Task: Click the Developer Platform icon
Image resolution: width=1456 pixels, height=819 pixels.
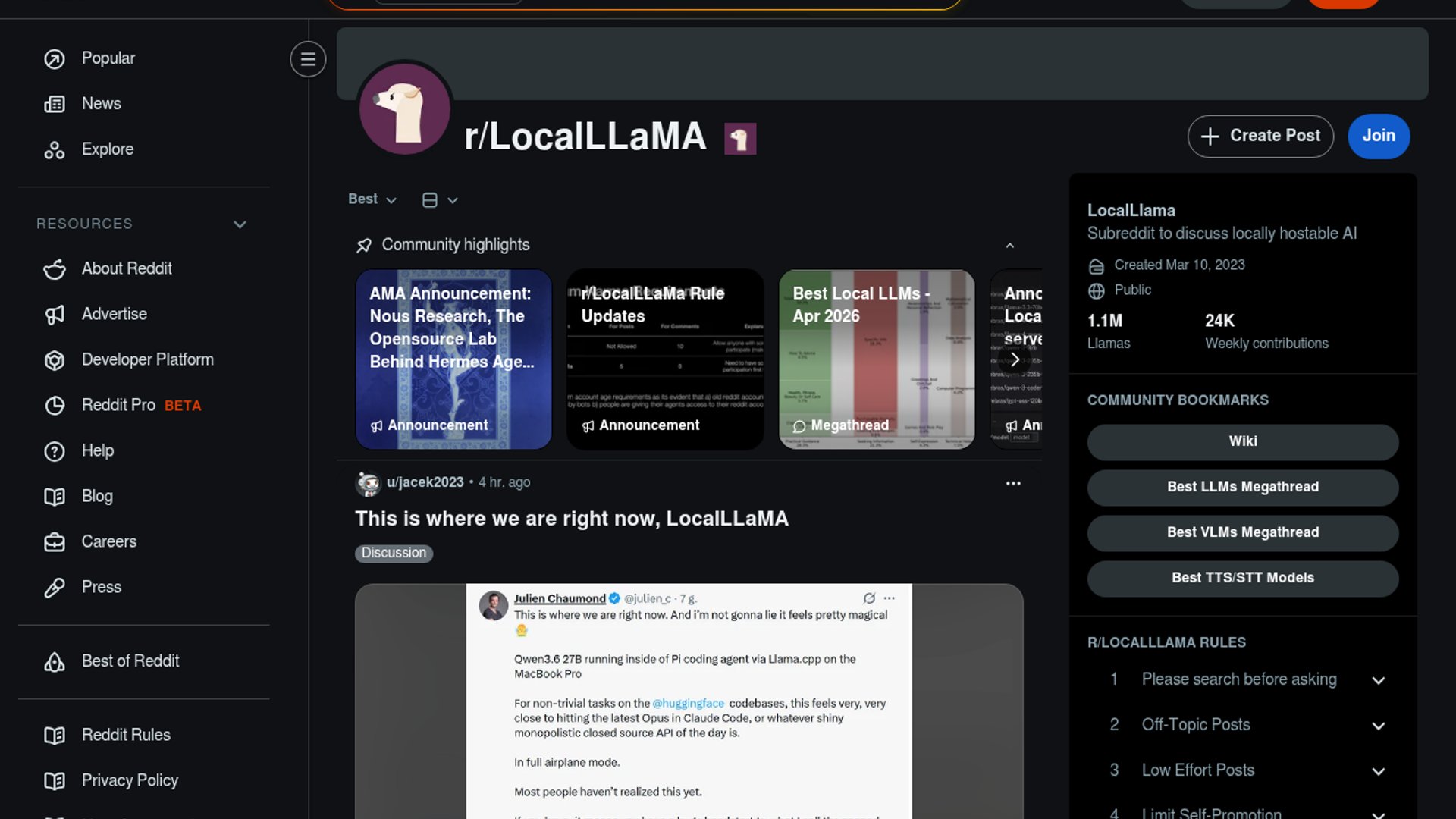Action: point(55,360)
